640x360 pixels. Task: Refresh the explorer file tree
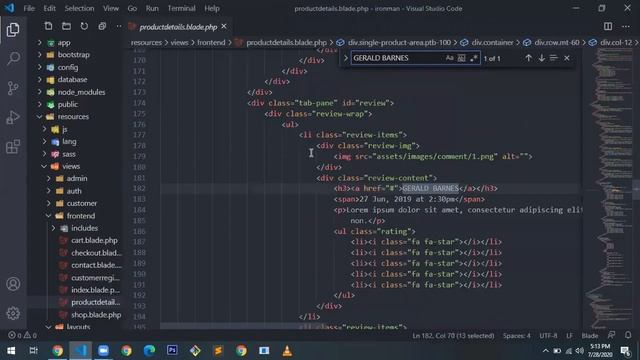[84, 27]
